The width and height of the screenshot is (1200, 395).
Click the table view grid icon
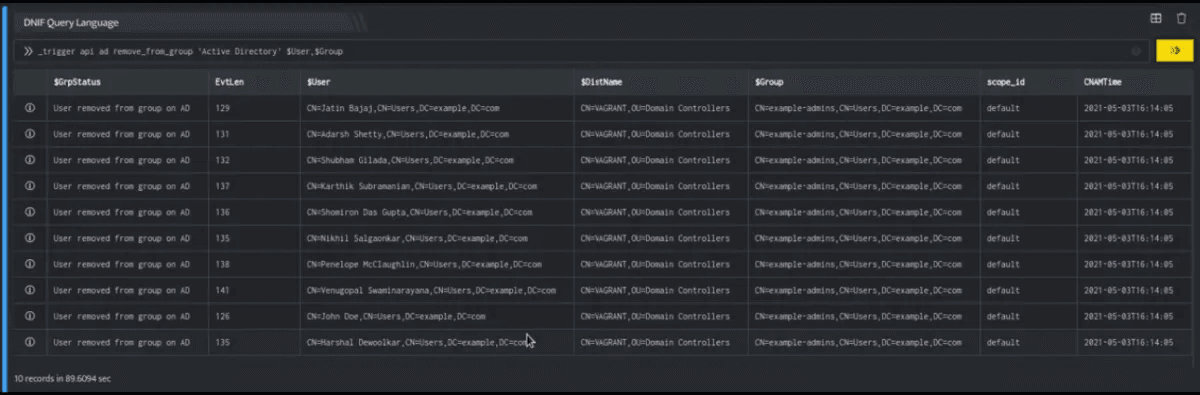click(1155, 18)
